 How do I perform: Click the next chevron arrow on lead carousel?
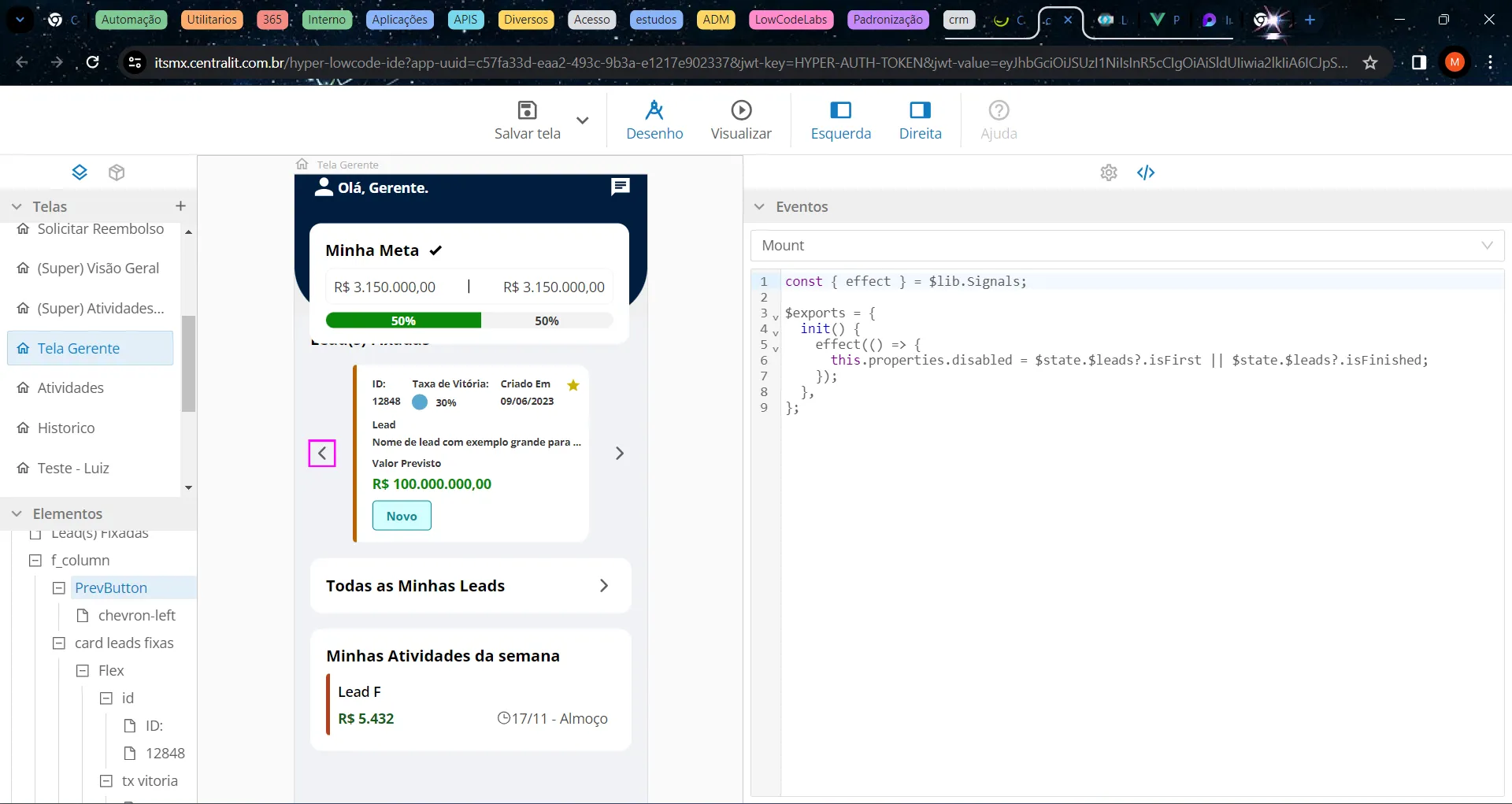(x=620, y=454)
